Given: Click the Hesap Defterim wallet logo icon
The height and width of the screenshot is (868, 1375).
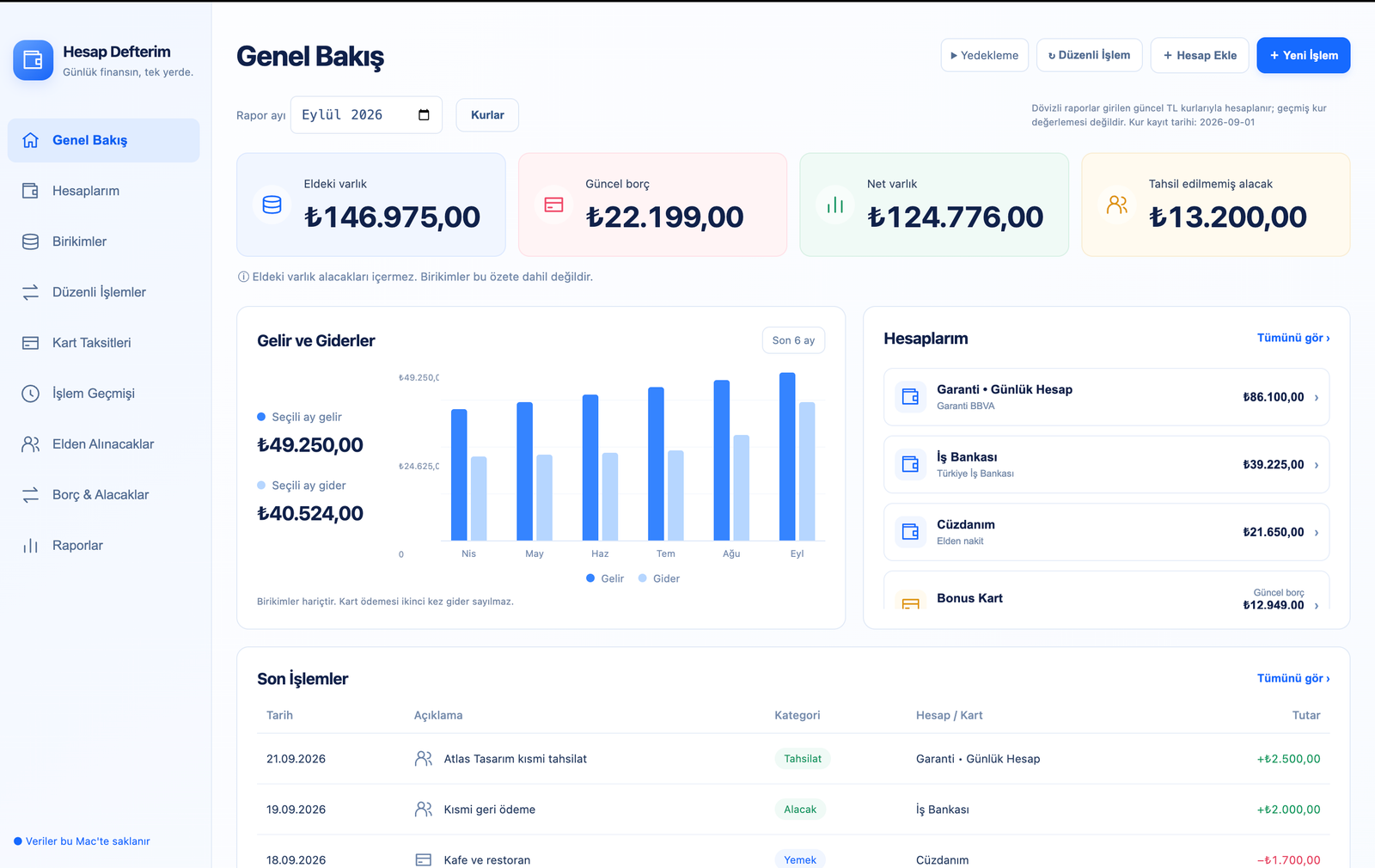Looking at the screenshot, I should point(34,60).
